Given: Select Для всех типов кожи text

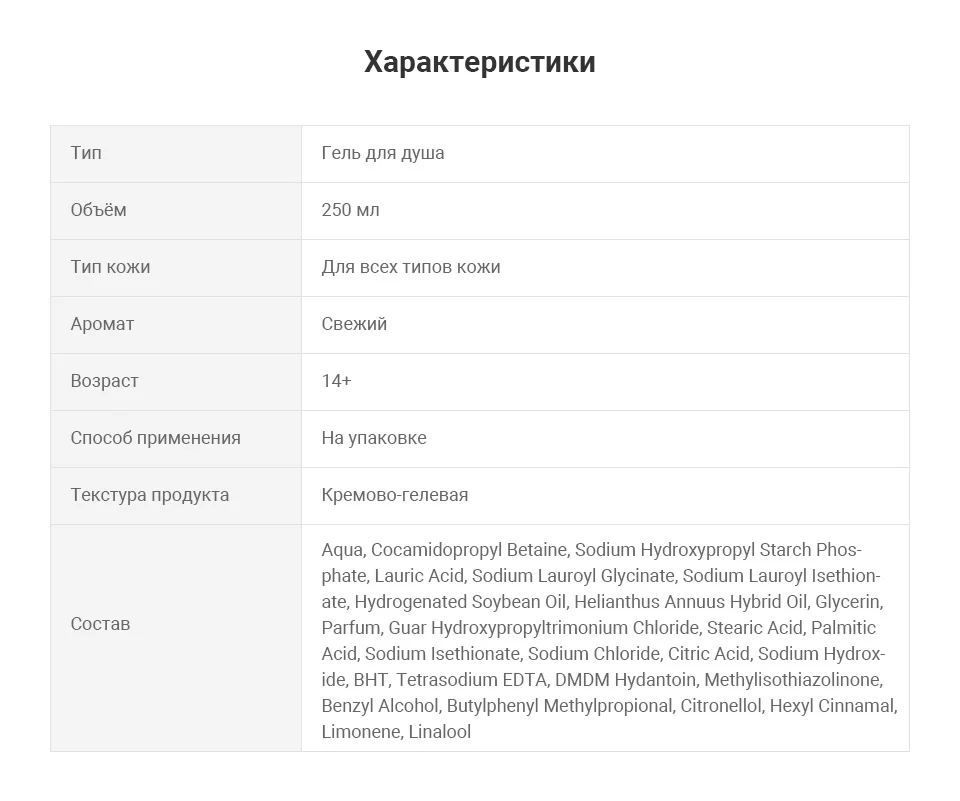Looking at the screenshot, I should (x=411, y=267).
